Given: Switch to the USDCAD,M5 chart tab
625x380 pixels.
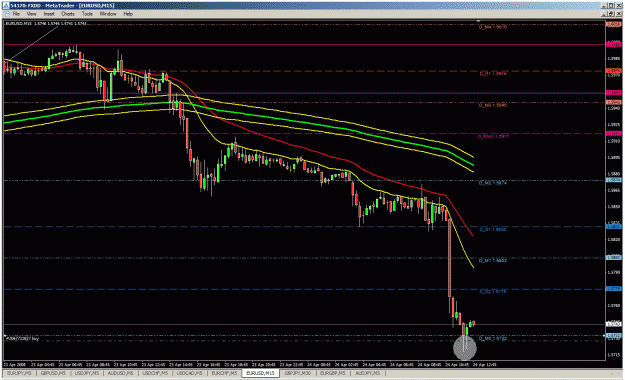Looking at the screenshot, I should click(x=190, y=373).
